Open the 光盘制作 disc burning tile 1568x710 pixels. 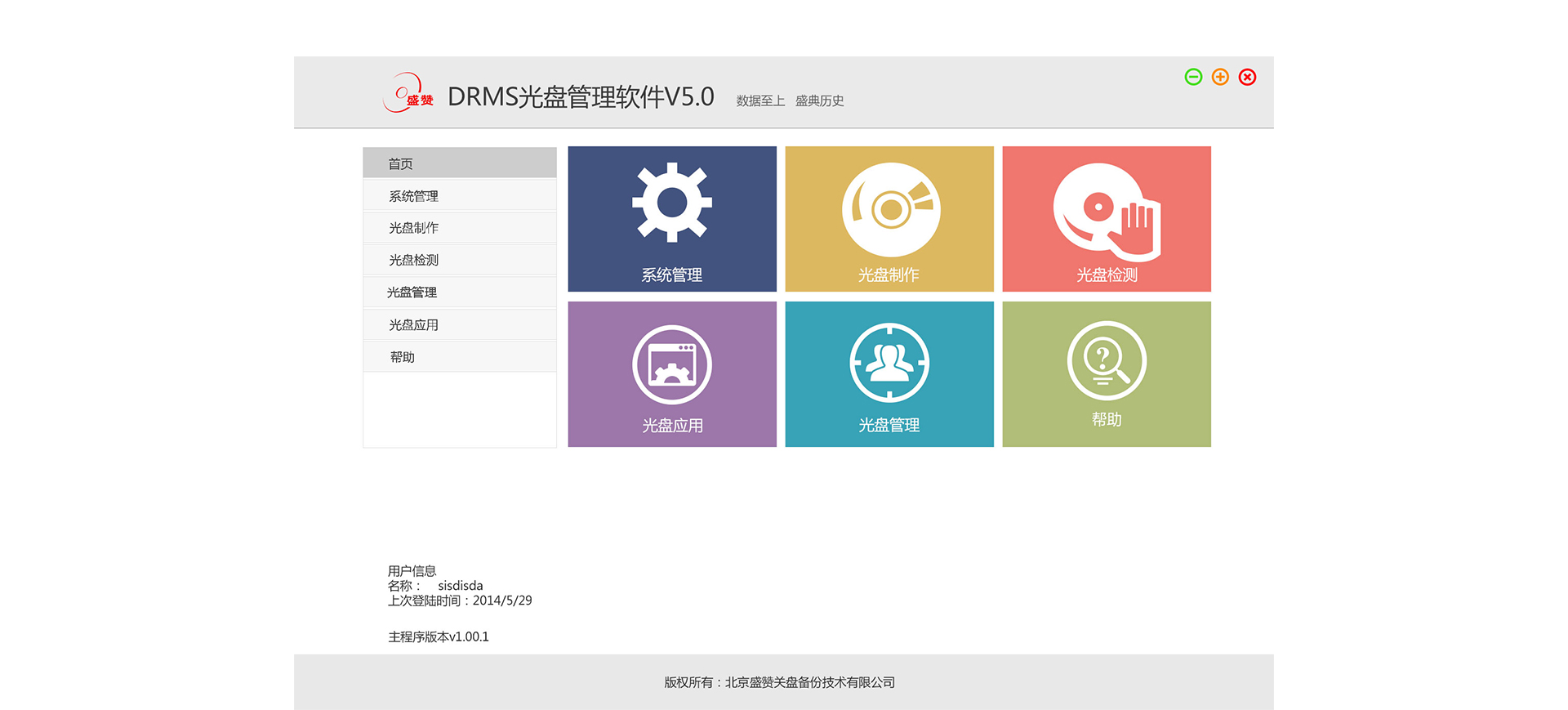(x=889, y=219)
